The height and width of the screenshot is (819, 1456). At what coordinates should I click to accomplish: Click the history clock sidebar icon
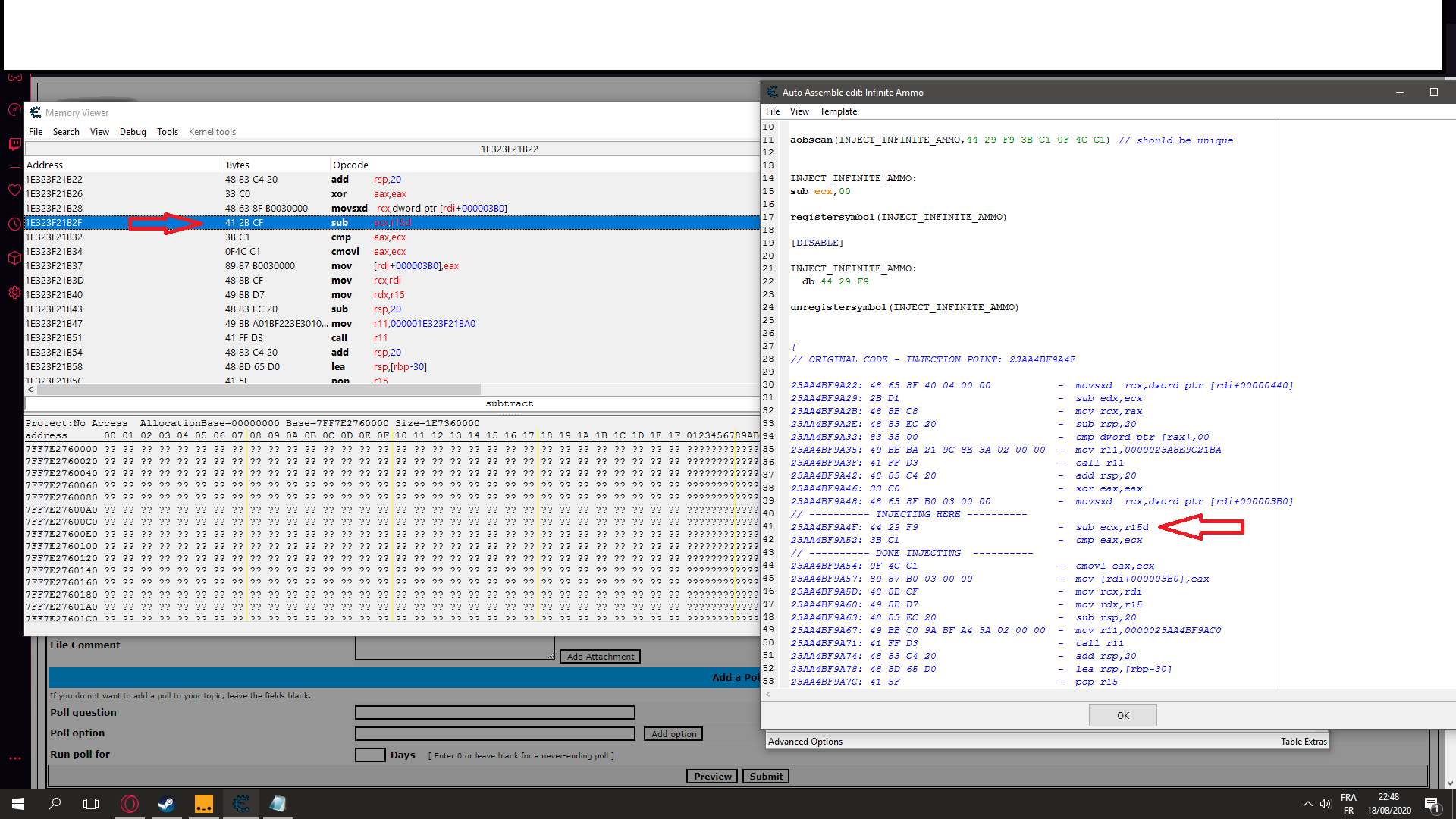click(x=14, y=224)
